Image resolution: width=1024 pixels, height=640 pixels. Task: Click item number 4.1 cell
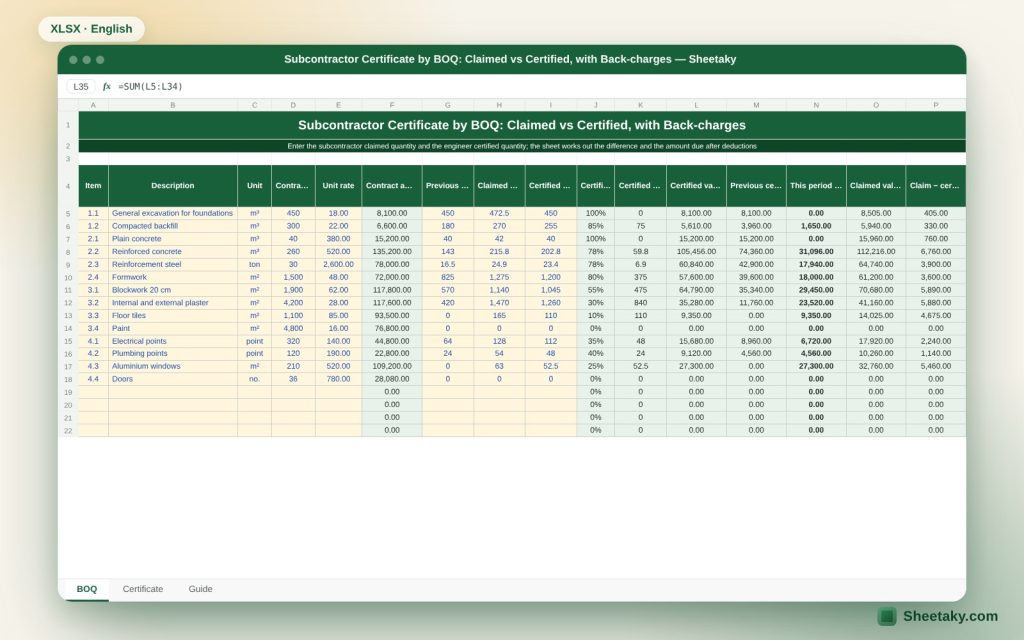[x=93, y=341]
